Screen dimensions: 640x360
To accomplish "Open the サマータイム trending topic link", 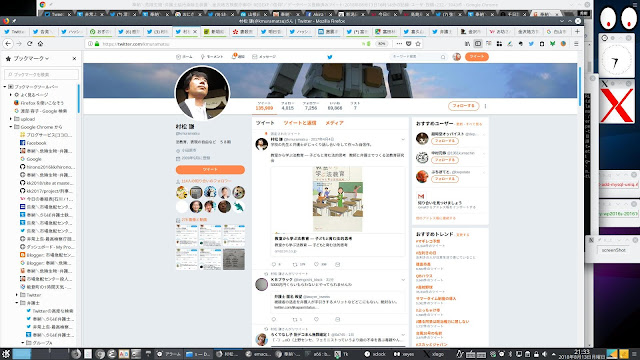I will (436, 298).
